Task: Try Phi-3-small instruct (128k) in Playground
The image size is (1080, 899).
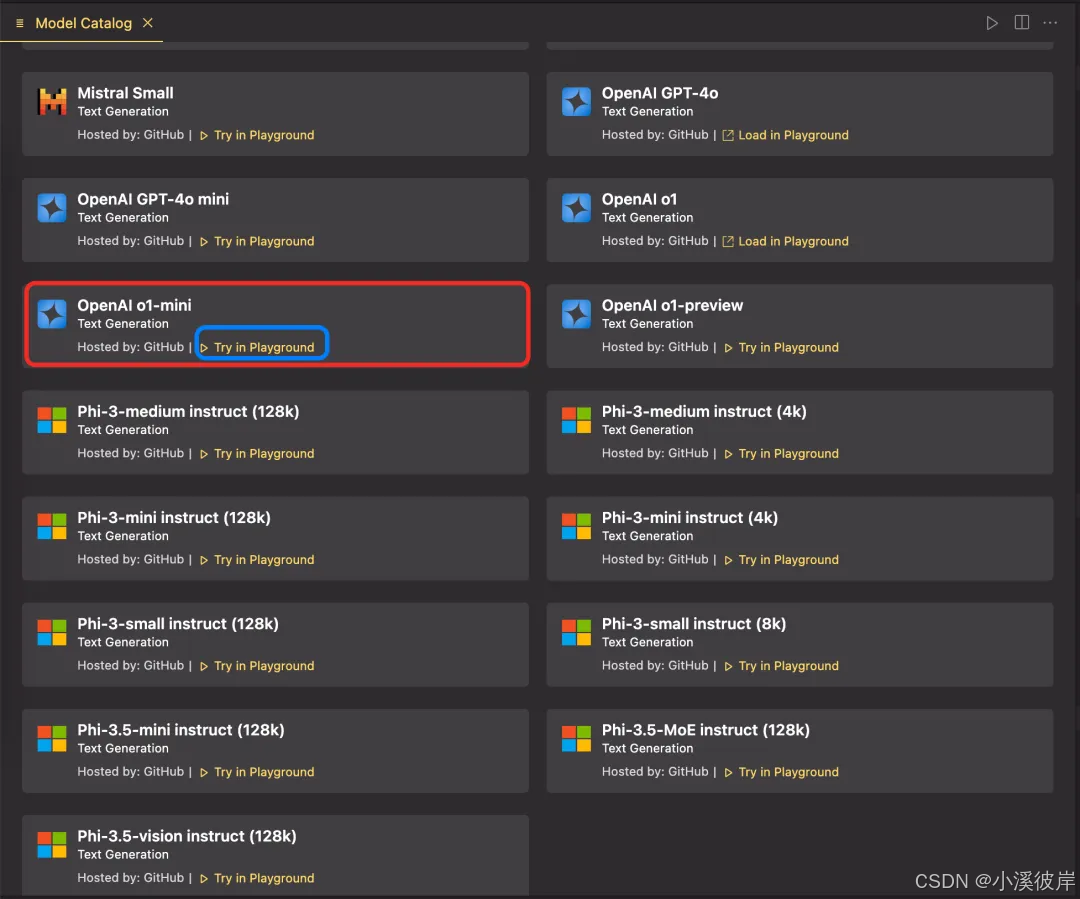Action: (257, 665)
